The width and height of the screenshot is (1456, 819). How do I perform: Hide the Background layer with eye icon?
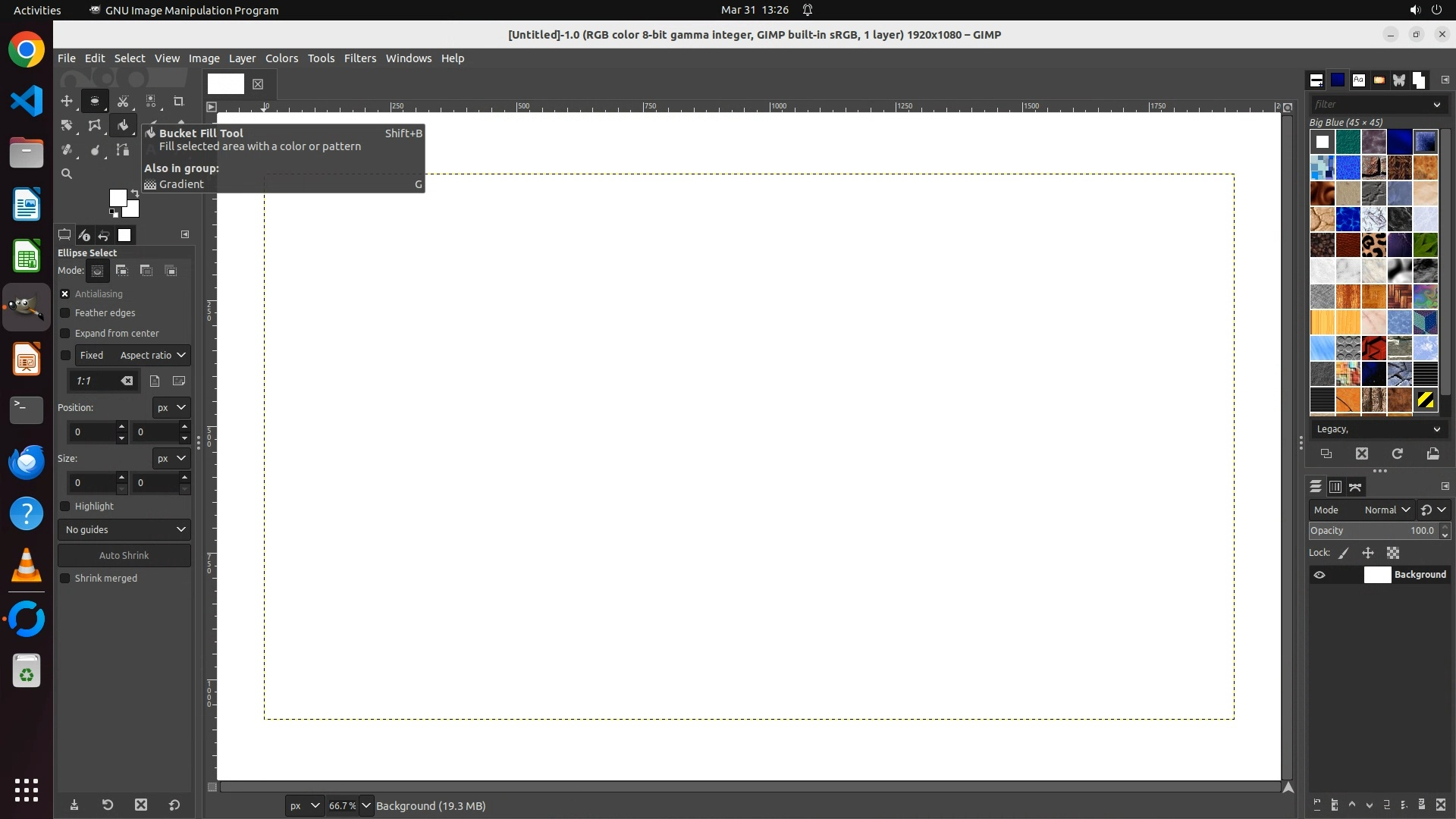(x=1319, y=575)
